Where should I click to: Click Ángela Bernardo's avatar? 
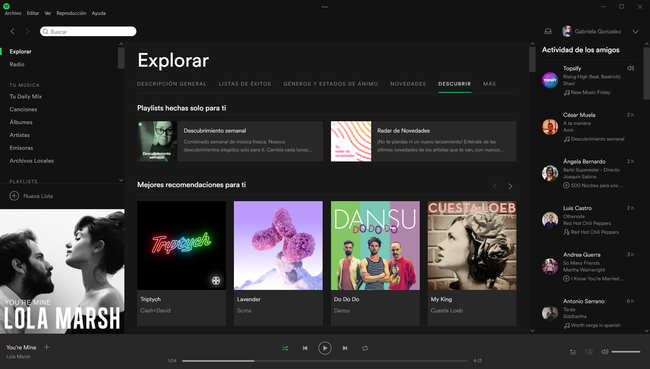pyautogui.click(x=550, y=173)
